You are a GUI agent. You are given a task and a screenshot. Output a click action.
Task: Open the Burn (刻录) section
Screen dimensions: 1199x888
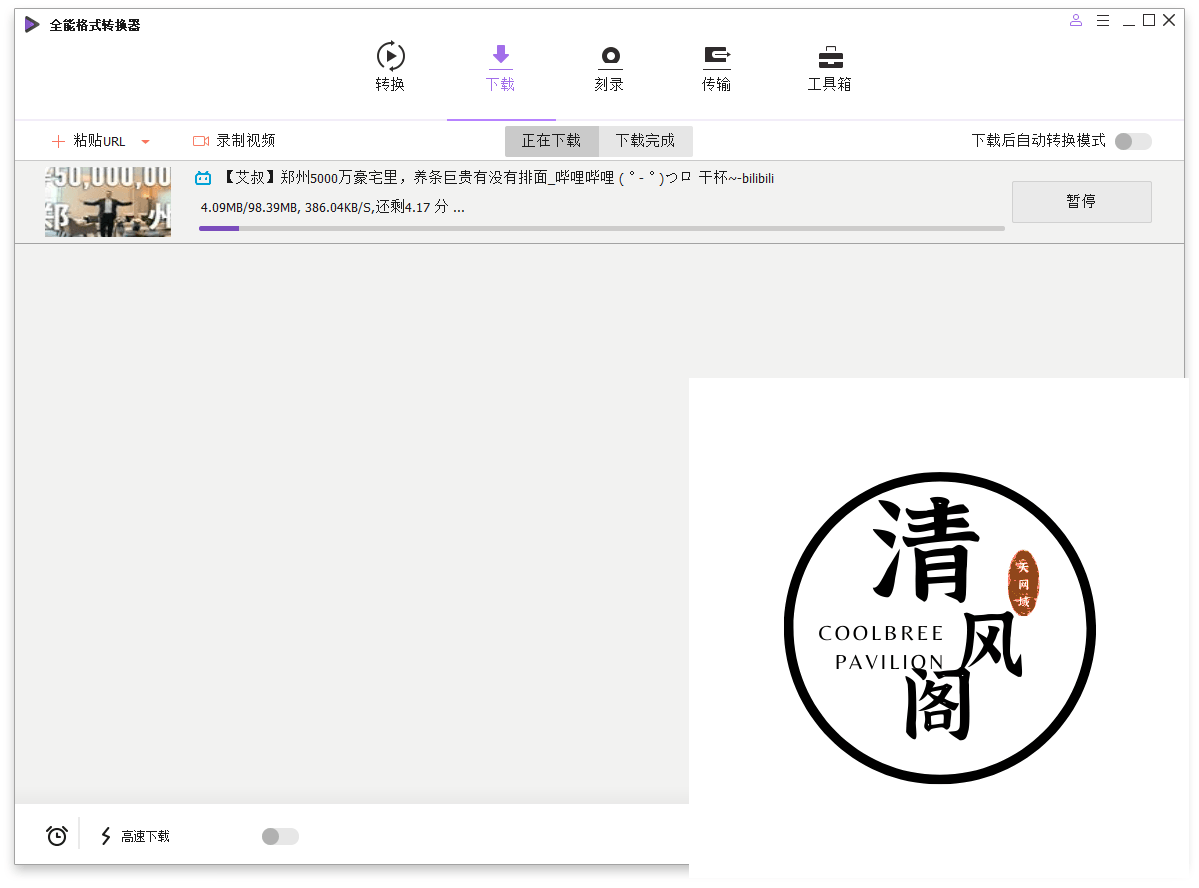pos(609,68)
